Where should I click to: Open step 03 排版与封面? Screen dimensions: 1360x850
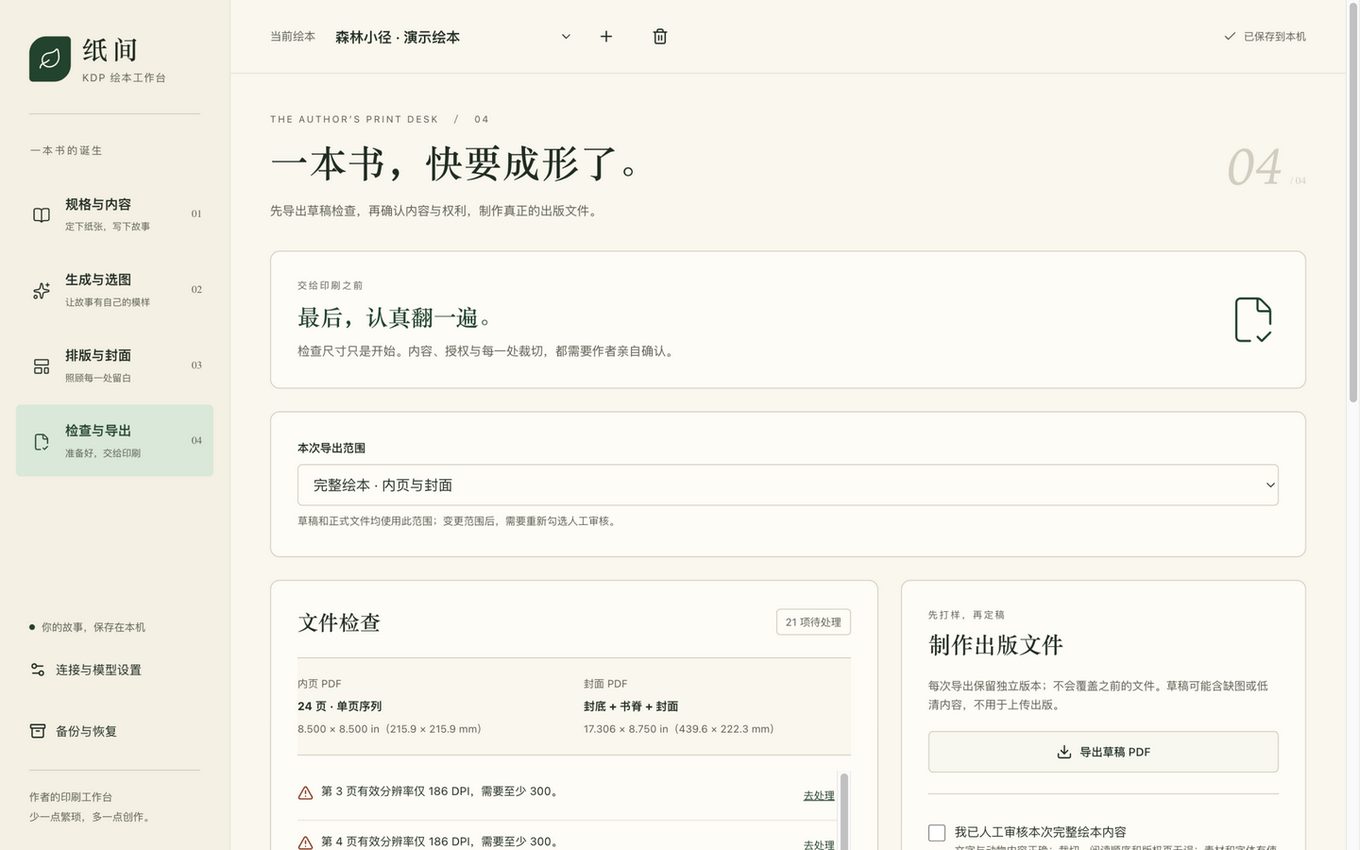[115, 365]
